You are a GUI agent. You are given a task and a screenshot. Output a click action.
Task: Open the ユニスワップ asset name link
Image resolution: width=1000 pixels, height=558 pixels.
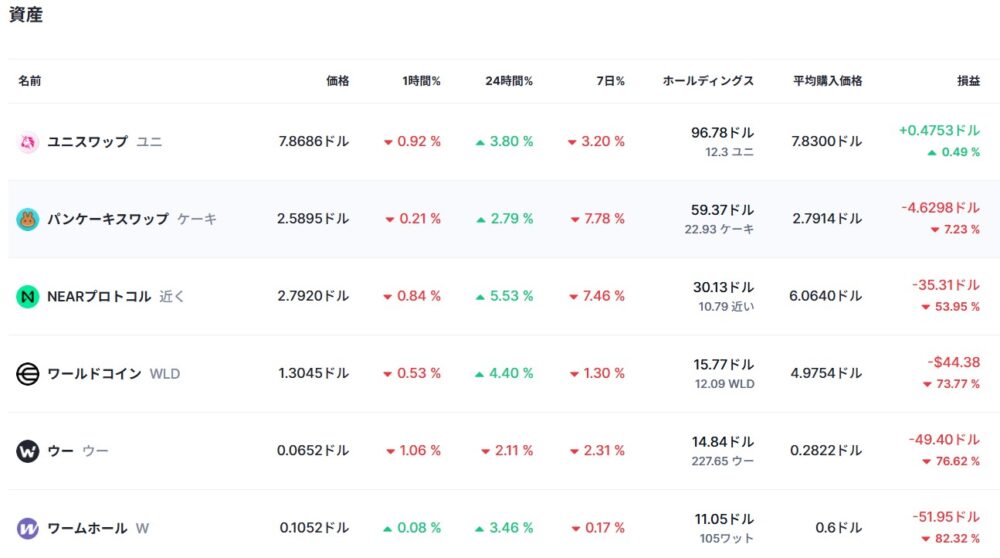pyautogui.click(x=88, y=142)
